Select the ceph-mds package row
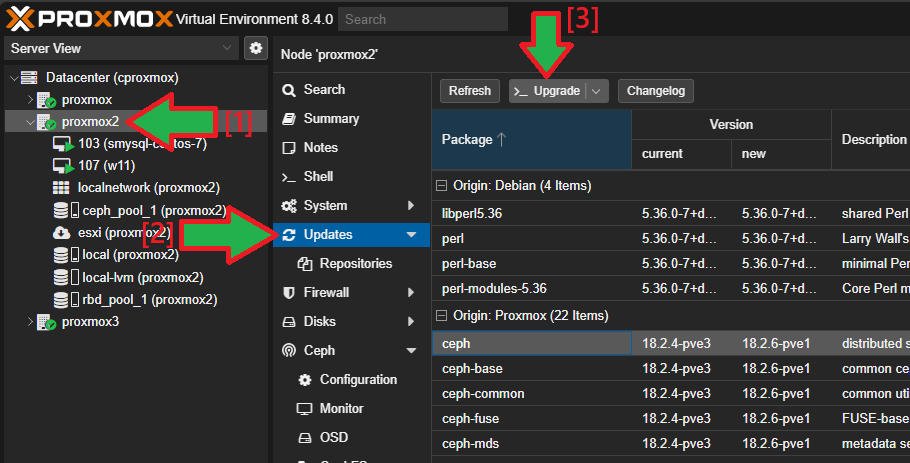The height and width of the screenshot is (463, 910). pyautogui.click(x=671, y=443)
